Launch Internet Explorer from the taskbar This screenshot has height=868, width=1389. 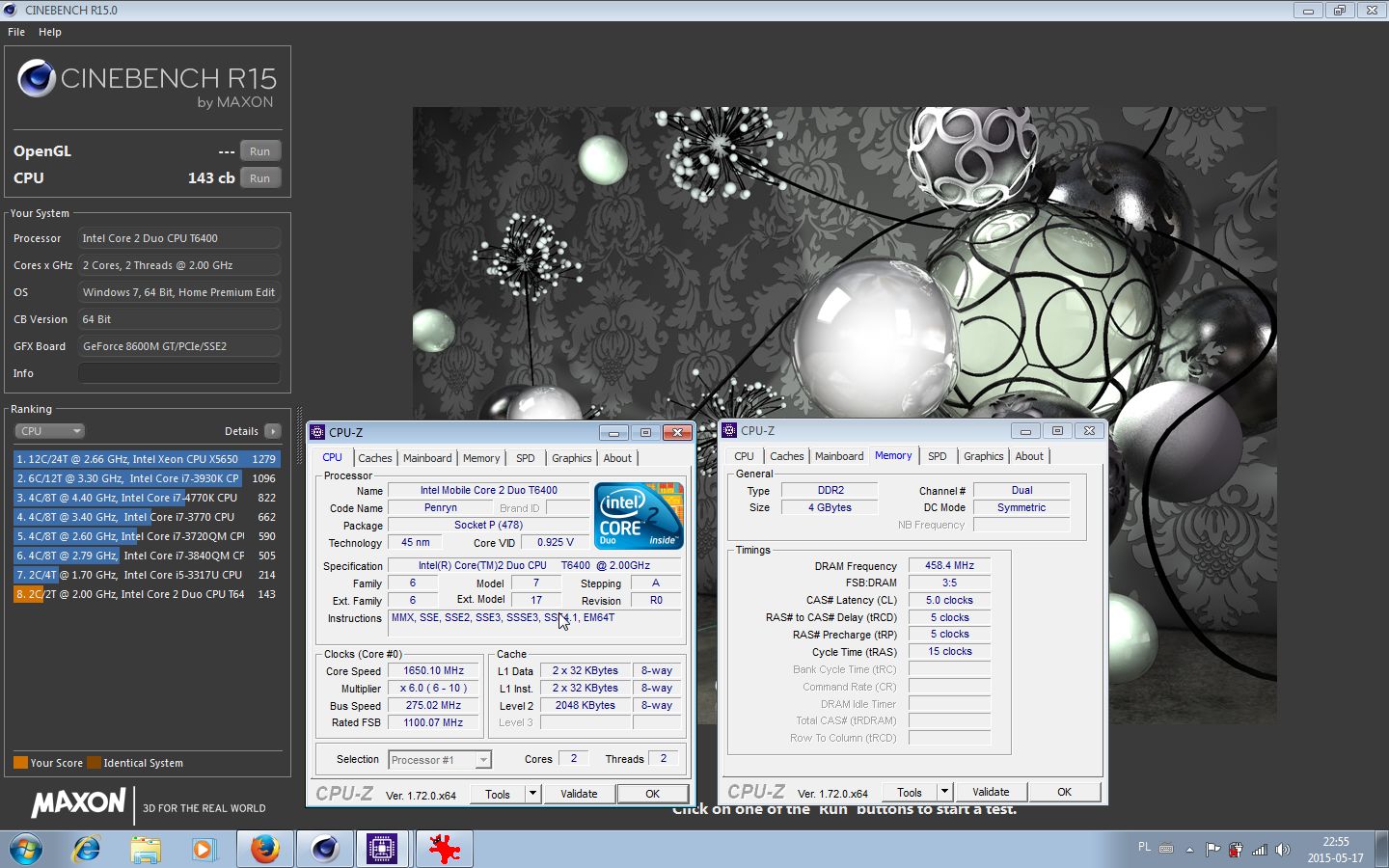coord(87,850)
